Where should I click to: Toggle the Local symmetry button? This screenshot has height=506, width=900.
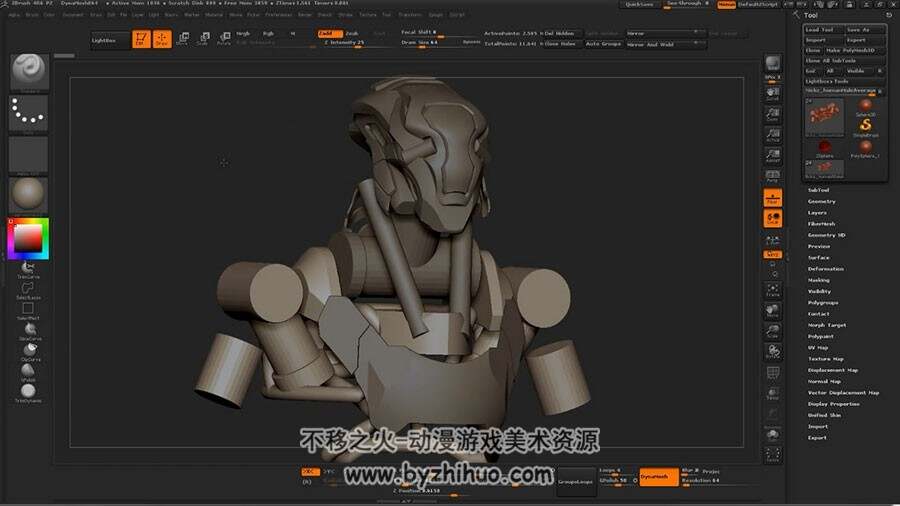pos(773,219)
